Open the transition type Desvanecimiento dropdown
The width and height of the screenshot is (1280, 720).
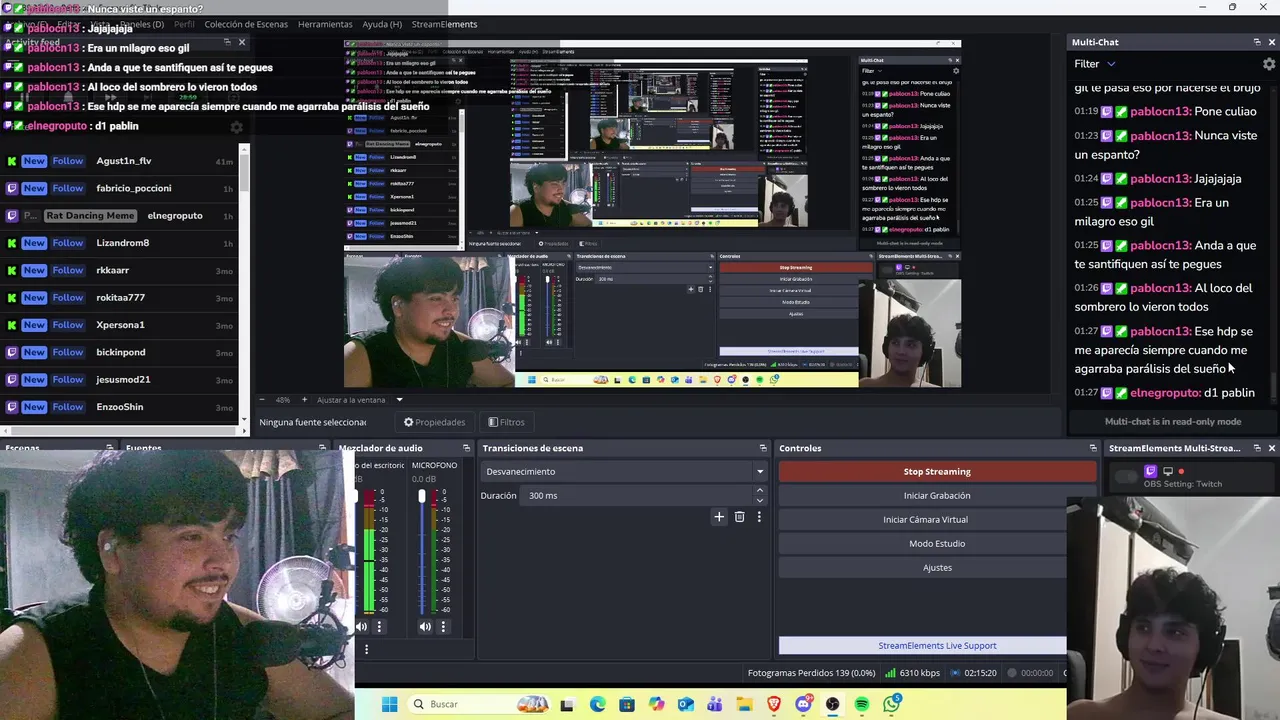(x=624, y=471)
